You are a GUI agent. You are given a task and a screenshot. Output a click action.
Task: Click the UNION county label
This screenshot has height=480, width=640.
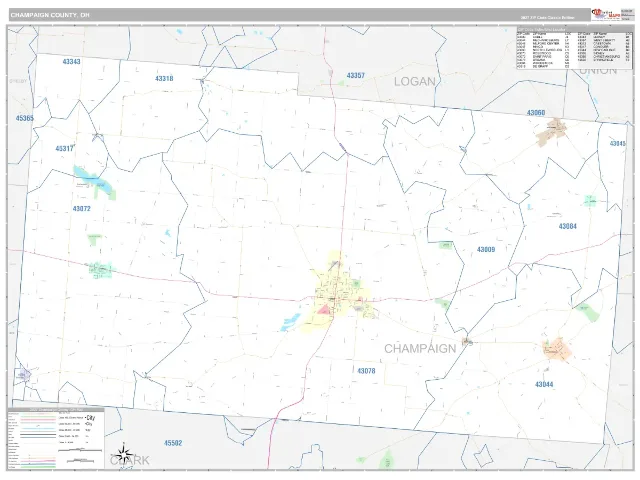598,71
